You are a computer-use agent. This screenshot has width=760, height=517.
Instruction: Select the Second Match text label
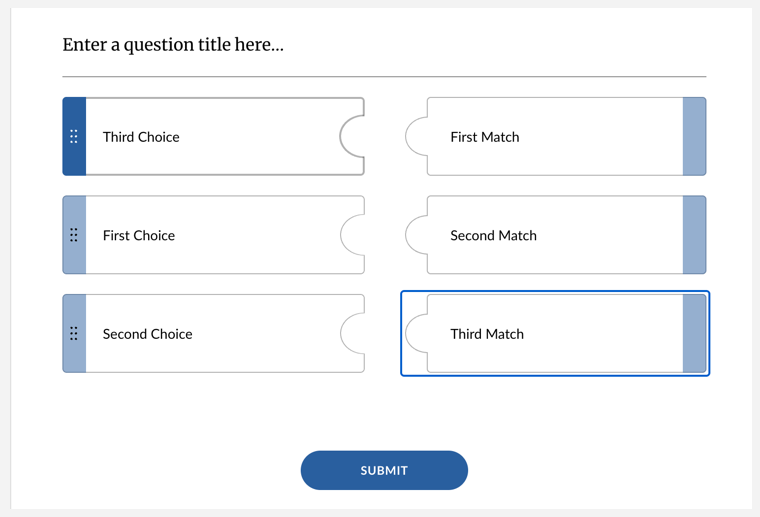[493, 235]
